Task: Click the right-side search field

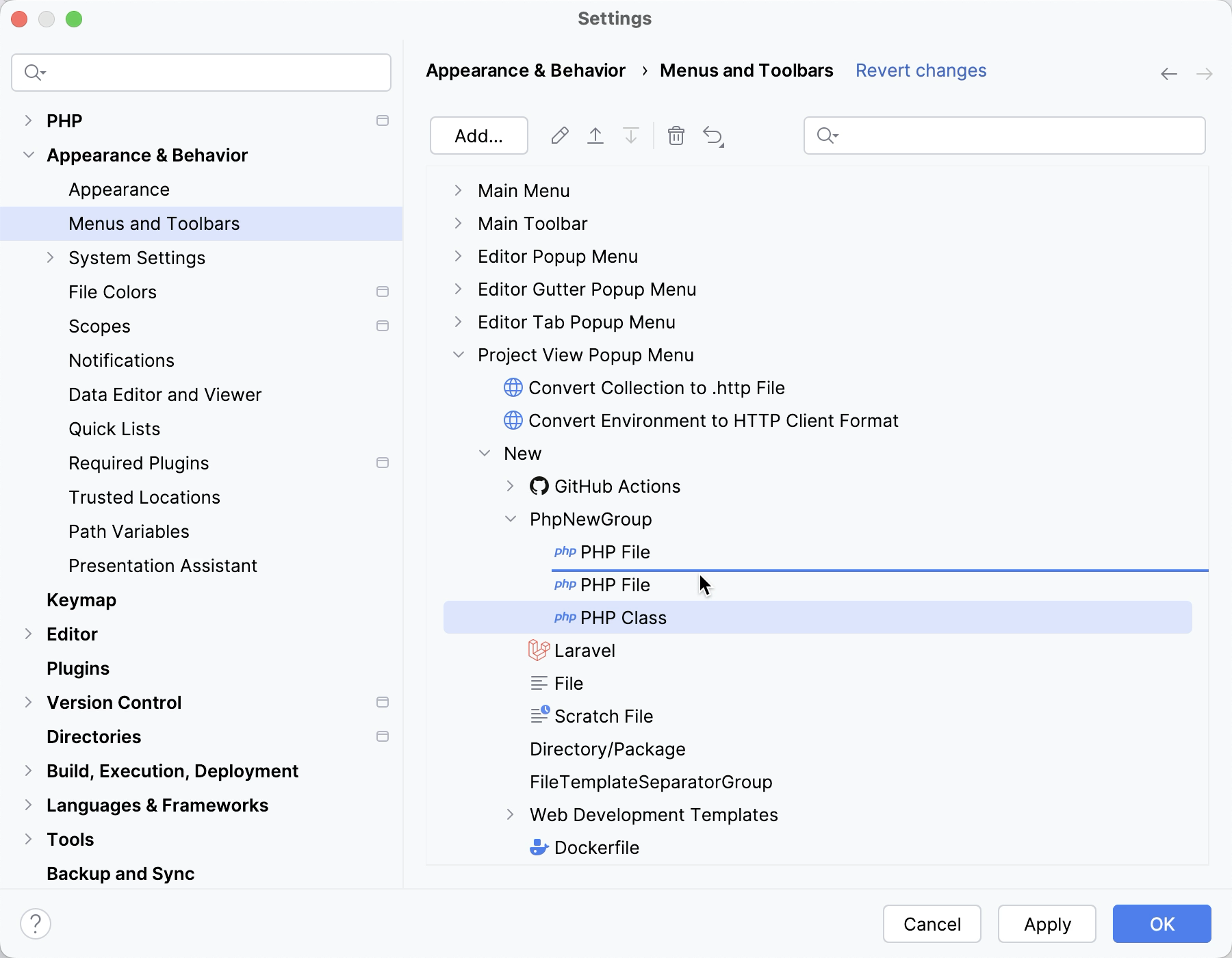Action: (x=1003, y=135)
